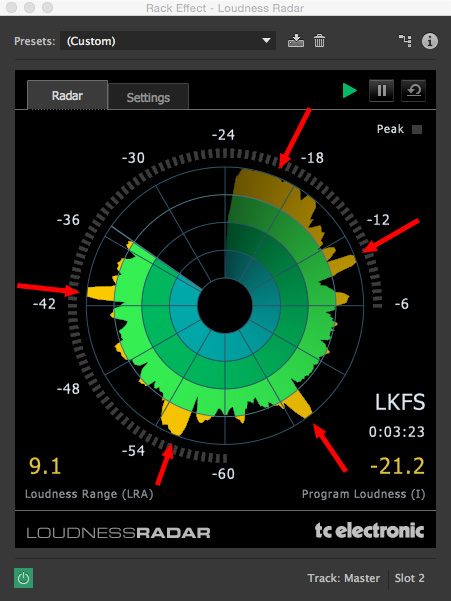Screen dimensions: 451x601
Task: Click the -36 scale label
Action: pyautogui.click(x=68, y=220)
